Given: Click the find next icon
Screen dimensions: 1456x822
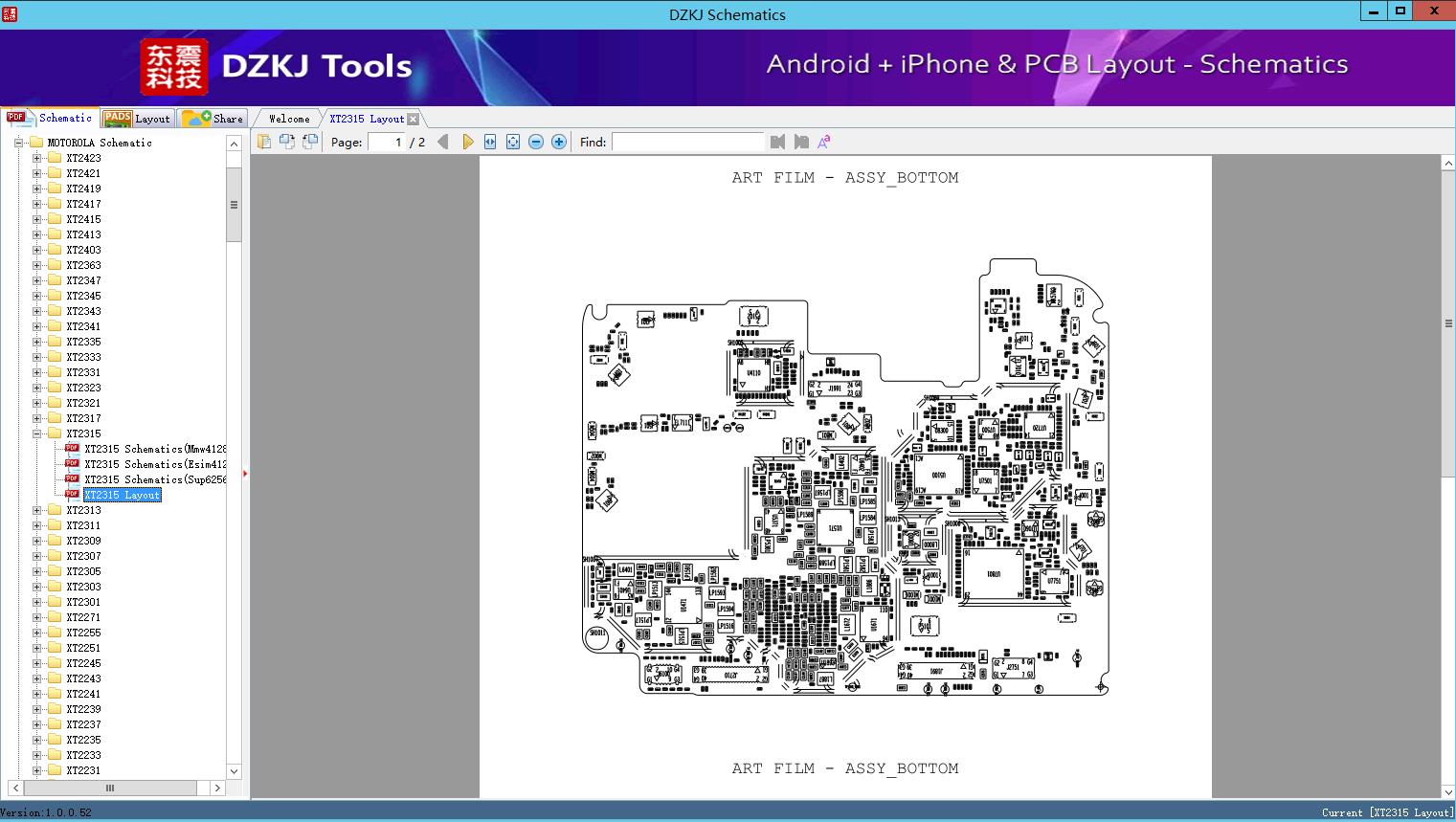Looking at the screenshot, I should pyautogui.click(x=801, y=142).
